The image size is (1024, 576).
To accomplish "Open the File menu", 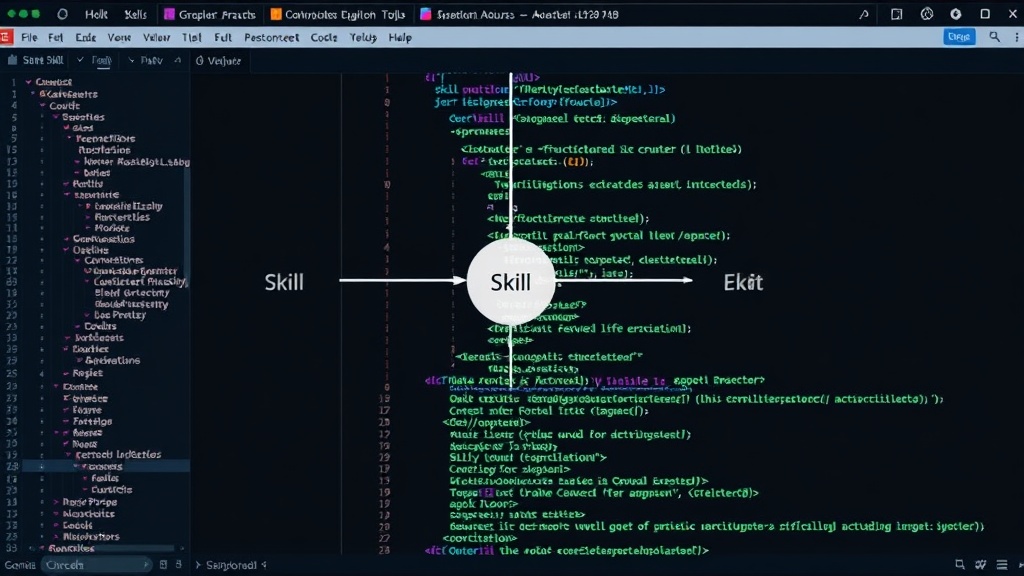I will pyautogui.click(x=29, y=37).
